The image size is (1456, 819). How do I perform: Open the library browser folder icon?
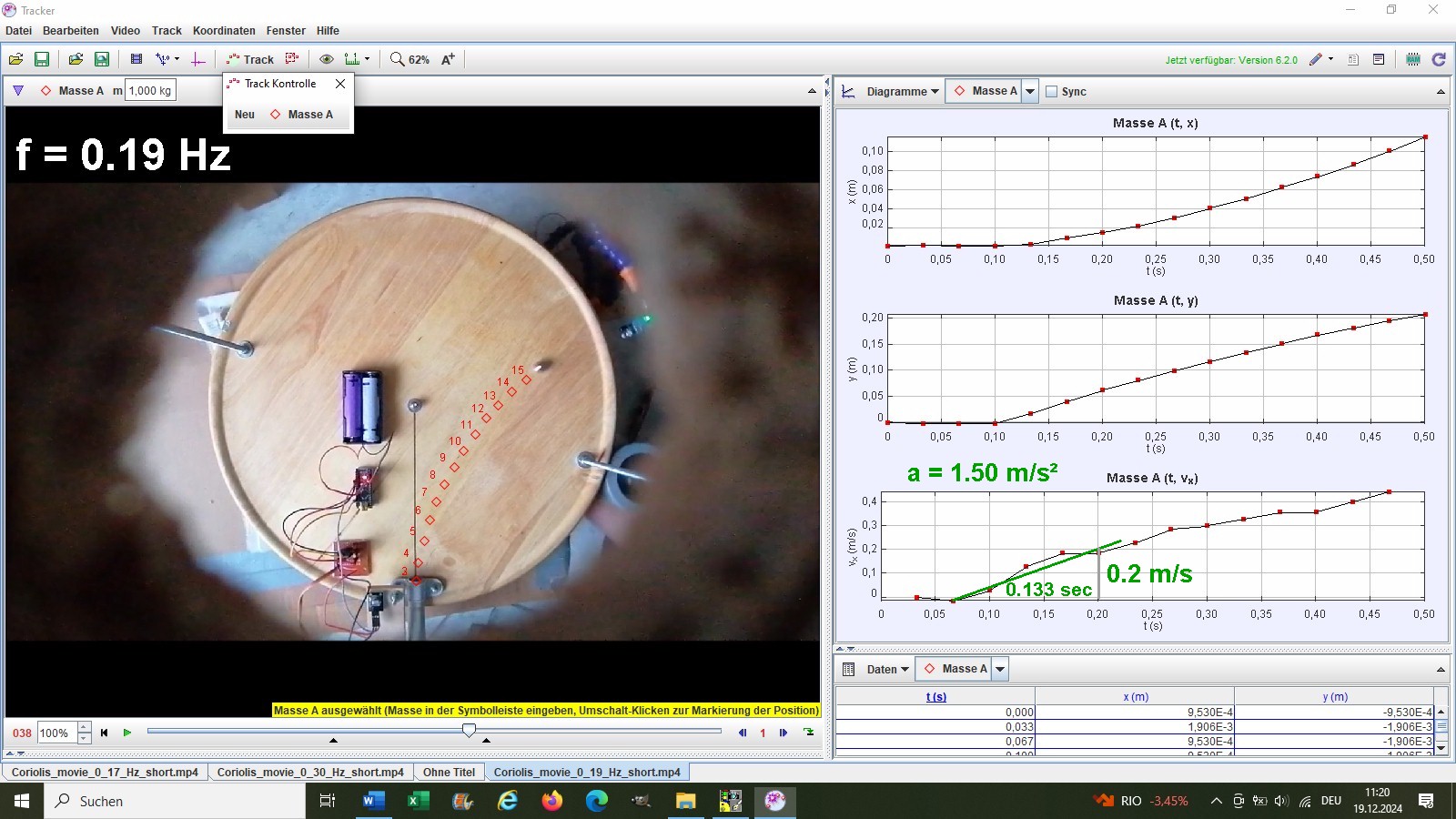76,59
